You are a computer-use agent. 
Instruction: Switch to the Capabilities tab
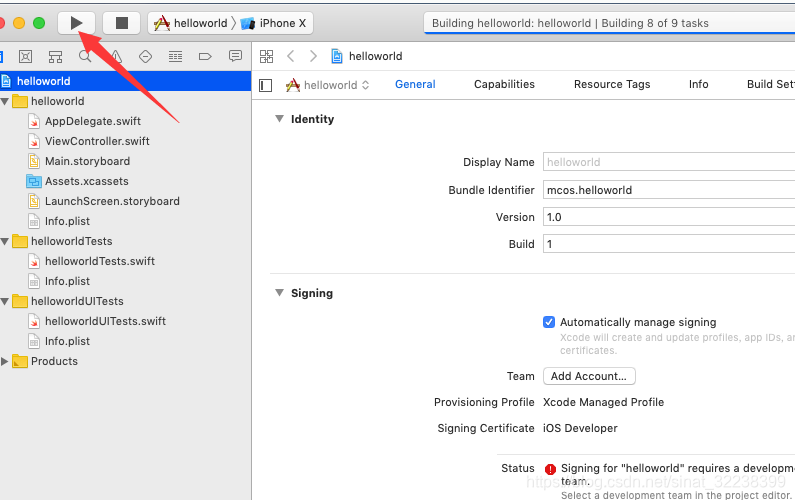(x=504, y=84)
